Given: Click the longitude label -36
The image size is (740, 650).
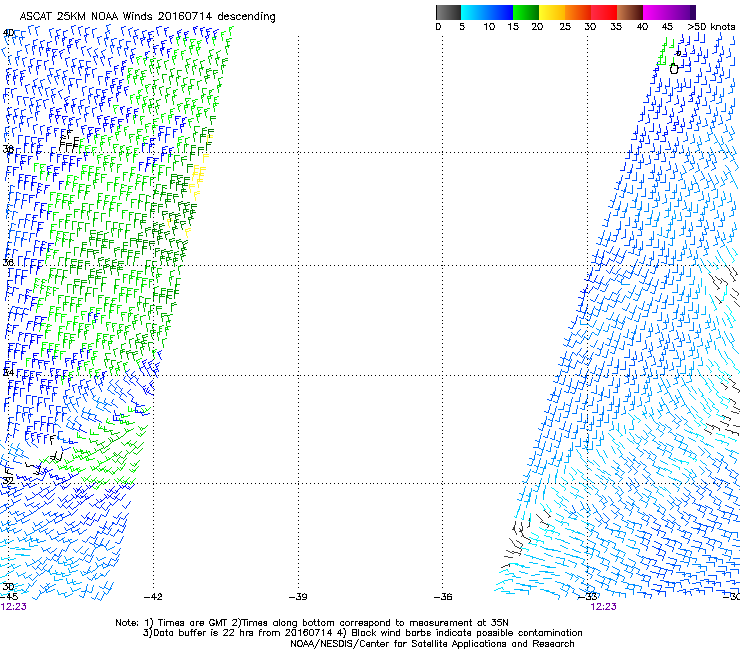Looking at the screenshot, I should [x=443, y=597].
